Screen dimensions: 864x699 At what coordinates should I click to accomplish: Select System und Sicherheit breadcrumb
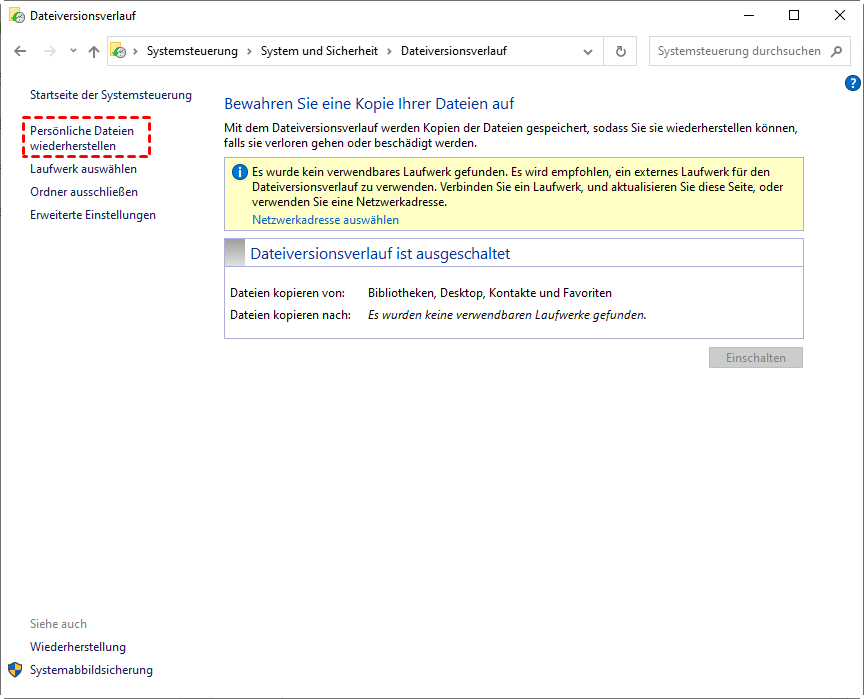(319, 51)
